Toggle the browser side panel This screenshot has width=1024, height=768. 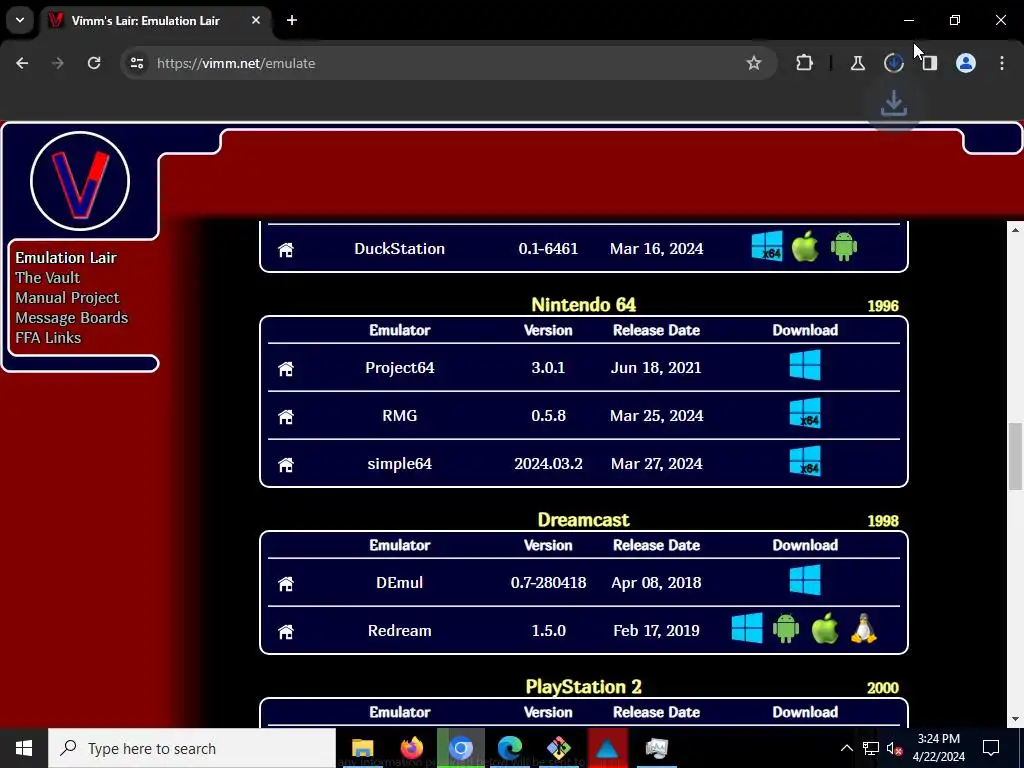point(929,63)
